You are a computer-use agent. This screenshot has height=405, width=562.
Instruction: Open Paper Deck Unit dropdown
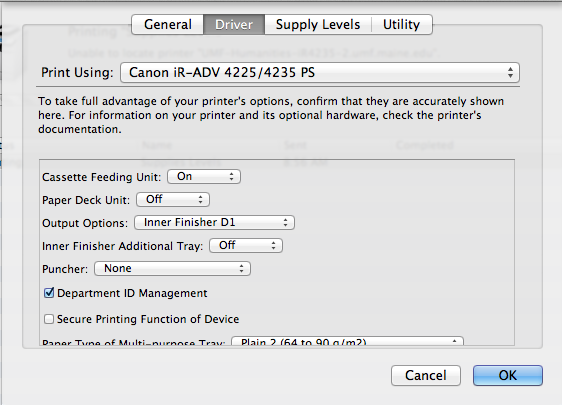click(x=173, y=200)
